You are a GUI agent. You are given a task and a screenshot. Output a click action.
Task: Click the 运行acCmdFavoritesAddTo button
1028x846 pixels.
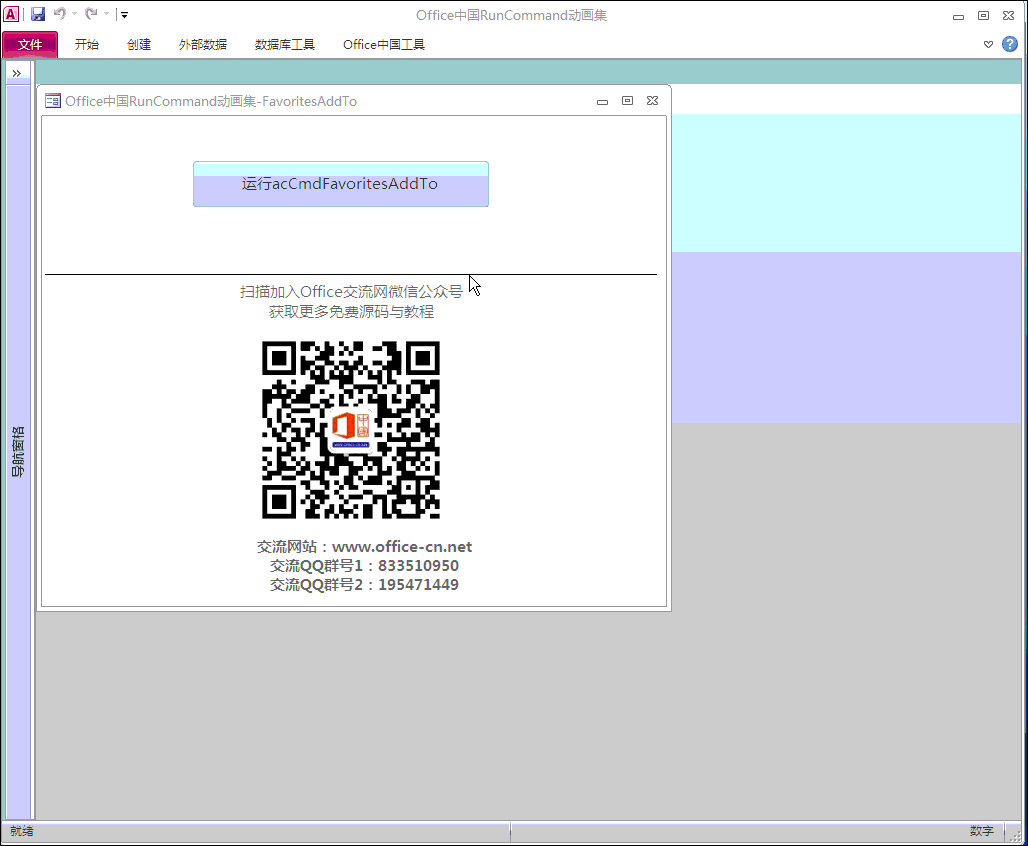(x=341, y=184)
